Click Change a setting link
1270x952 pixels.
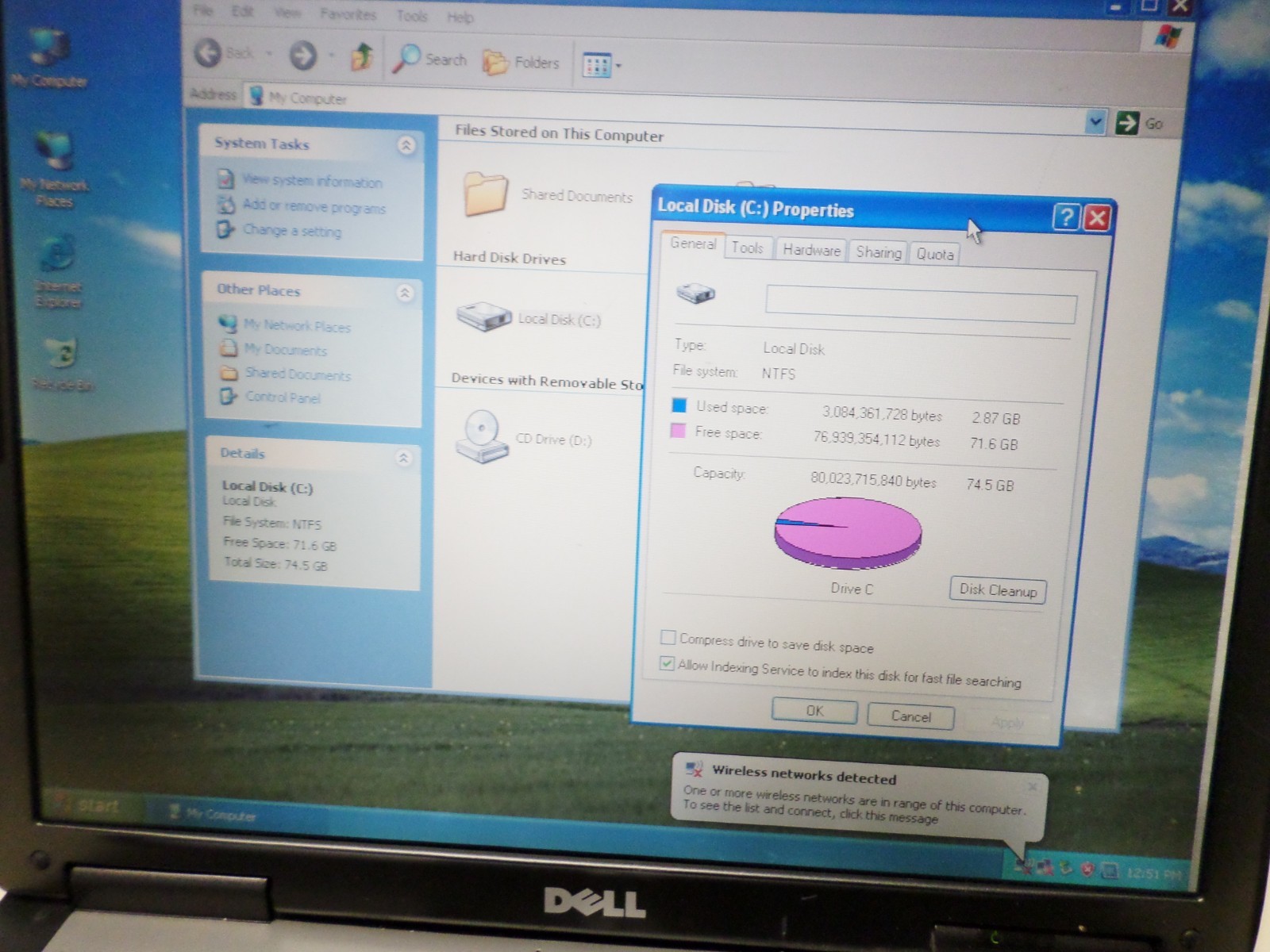[291, 231]
